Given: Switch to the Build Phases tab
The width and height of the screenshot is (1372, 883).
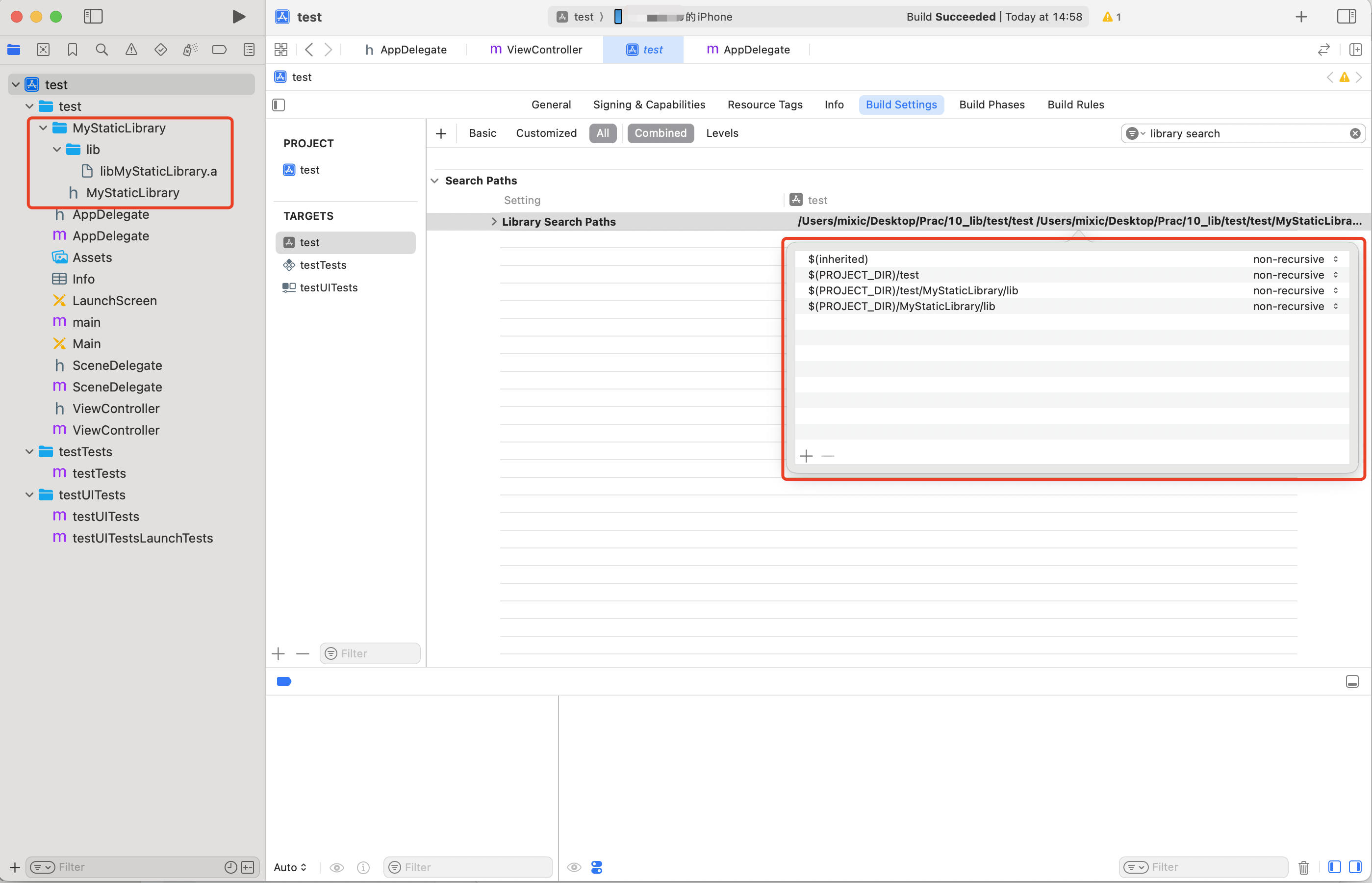Looking at the screenshot, I should pos(991,104).
